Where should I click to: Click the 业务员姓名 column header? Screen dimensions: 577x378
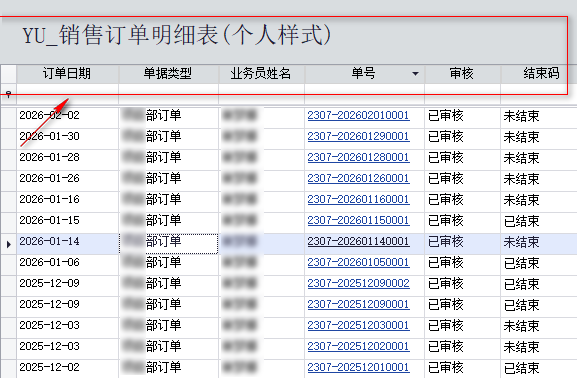[261, 74]
